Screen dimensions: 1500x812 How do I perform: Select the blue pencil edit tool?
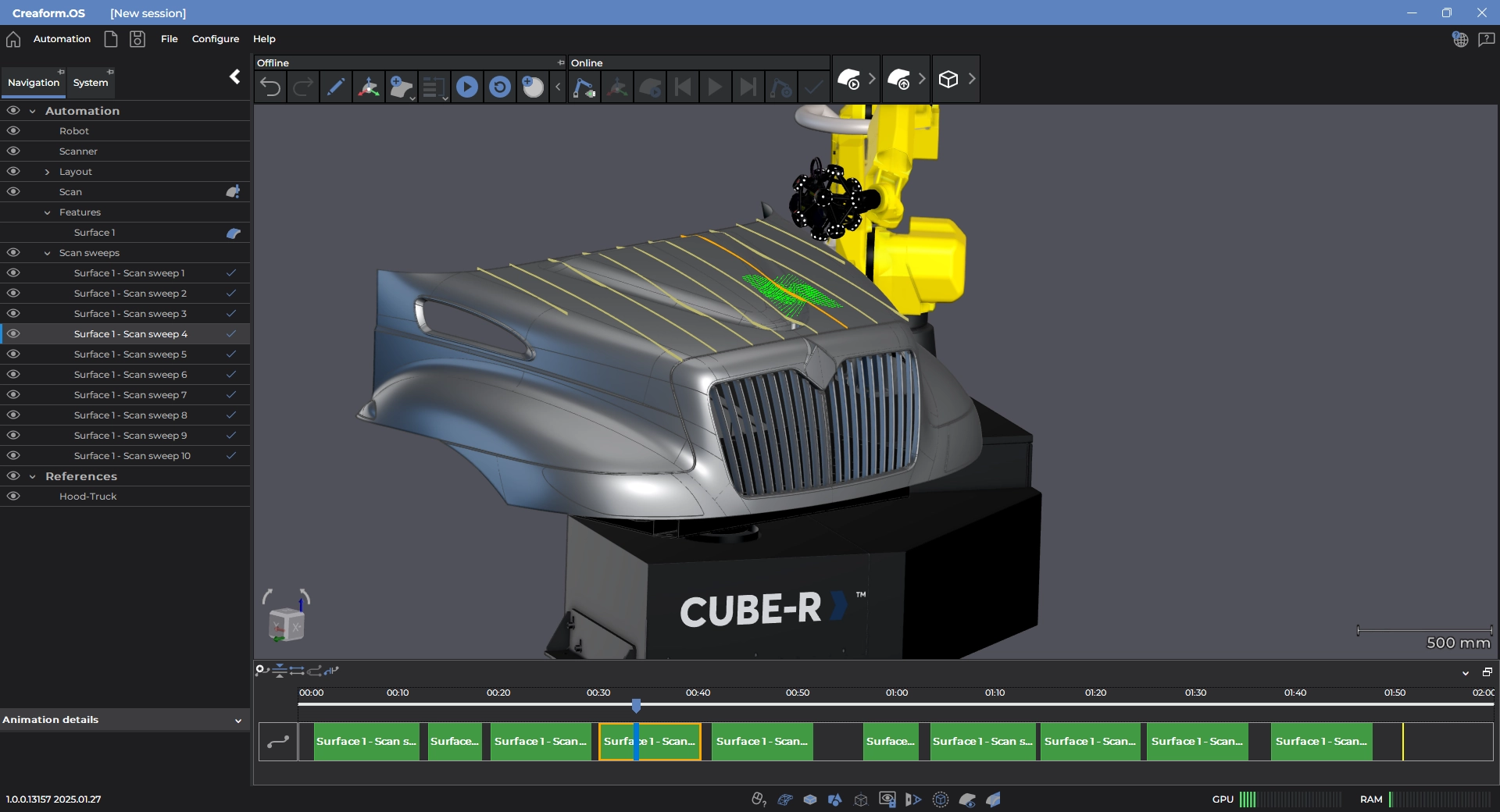click(x=336, y=87)
